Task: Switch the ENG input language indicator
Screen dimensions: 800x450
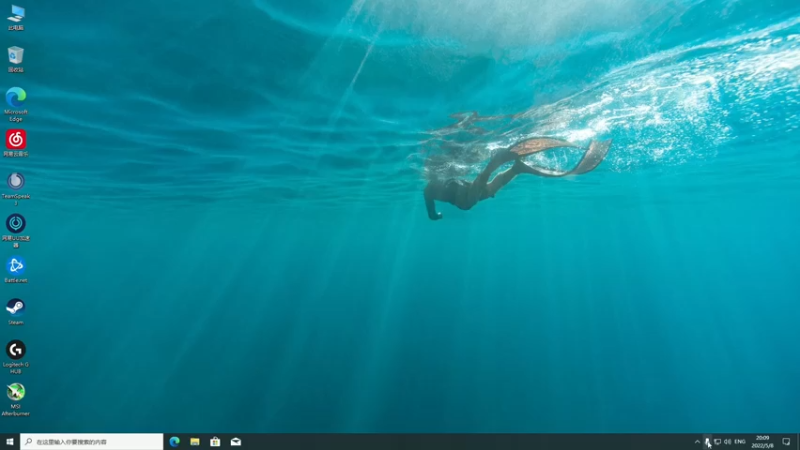Action: pyautogui.click(x=740, y=442)
